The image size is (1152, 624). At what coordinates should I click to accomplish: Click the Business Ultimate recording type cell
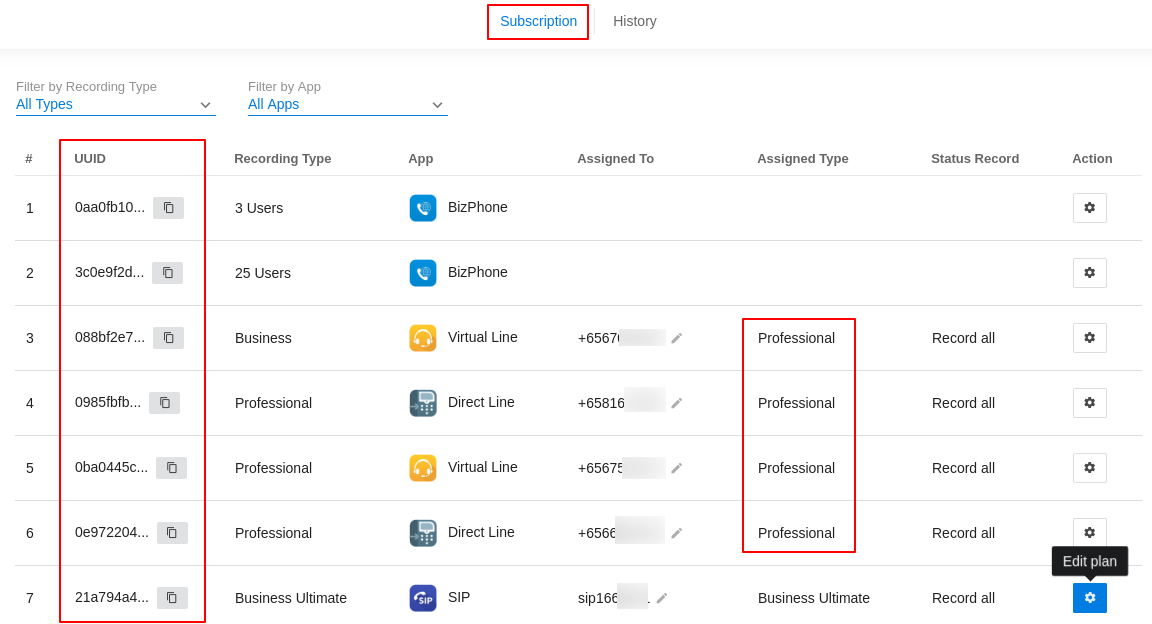290,598
